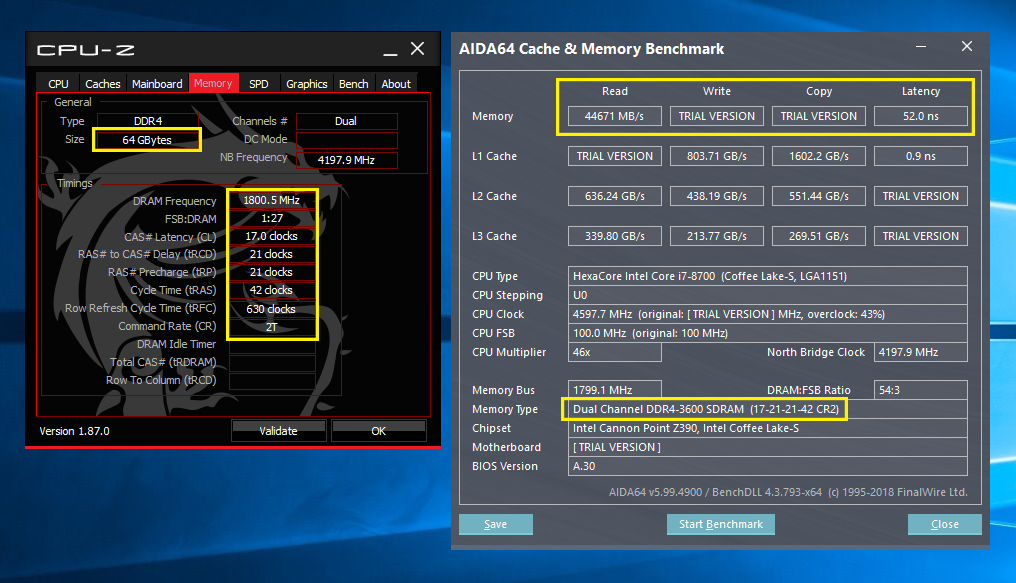Click the NB Frequency value 4197.9 MHz
Image resolution: width=1016 pixels, height=583 pixels.
pos(346,160)
